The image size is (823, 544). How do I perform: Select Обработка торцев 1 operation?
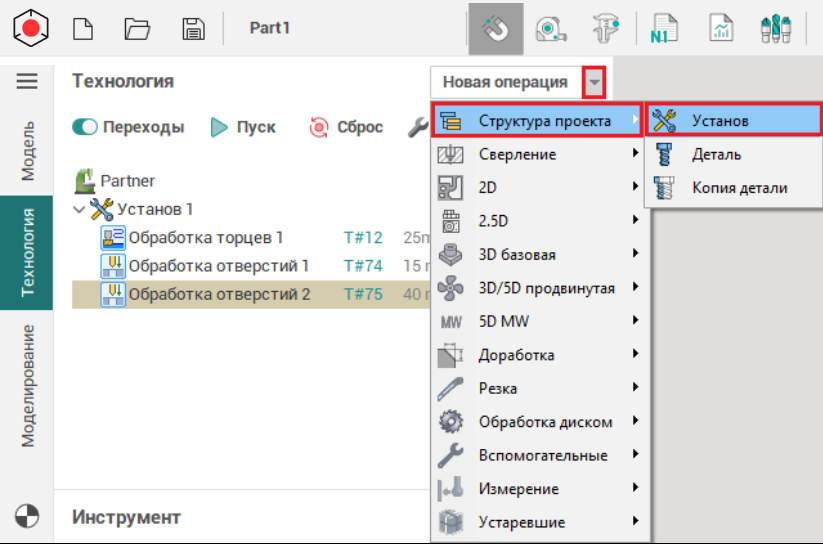point(205,238)
